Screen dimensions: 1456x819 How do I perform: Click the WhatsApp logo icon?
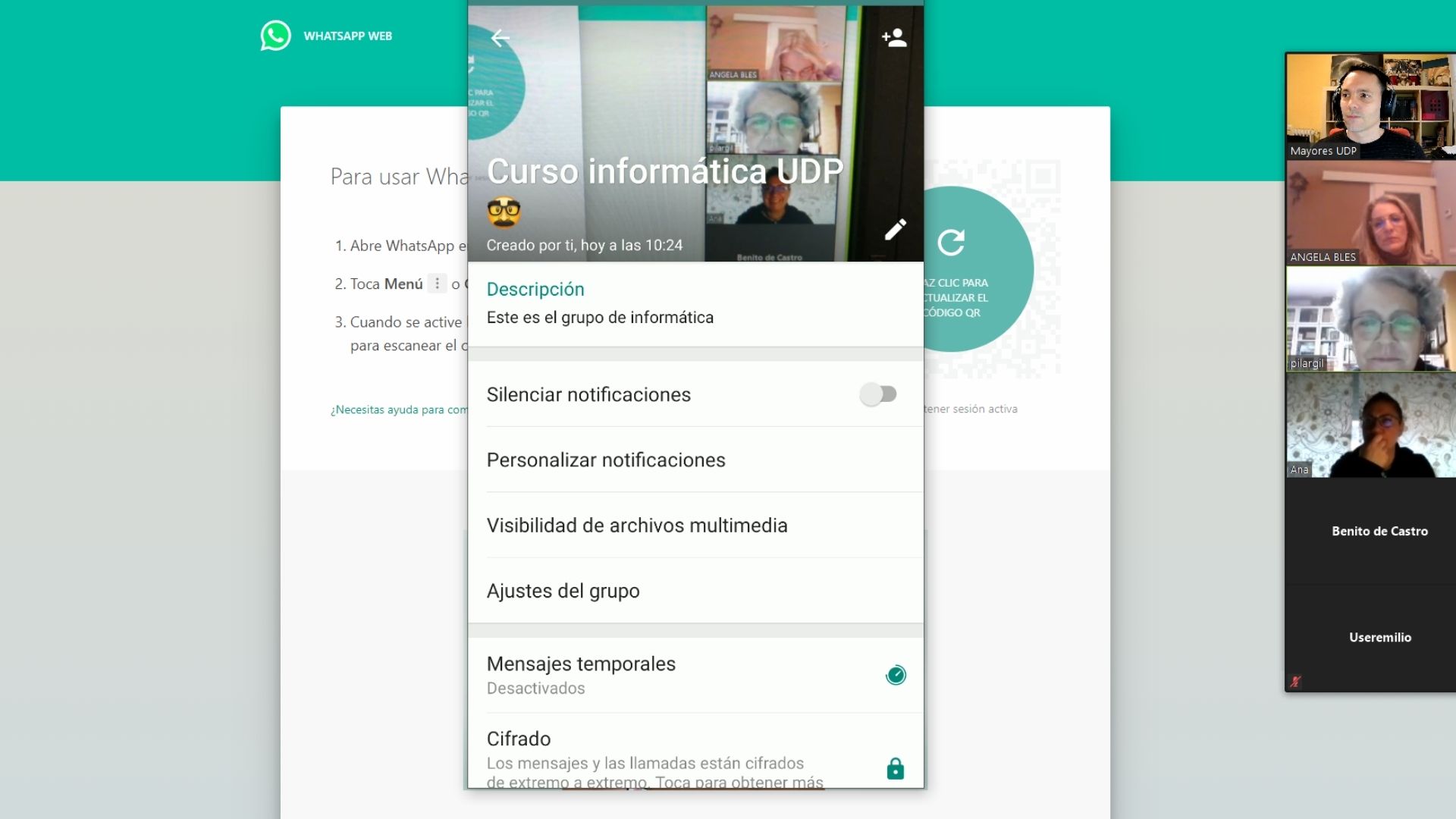point(275,36)
